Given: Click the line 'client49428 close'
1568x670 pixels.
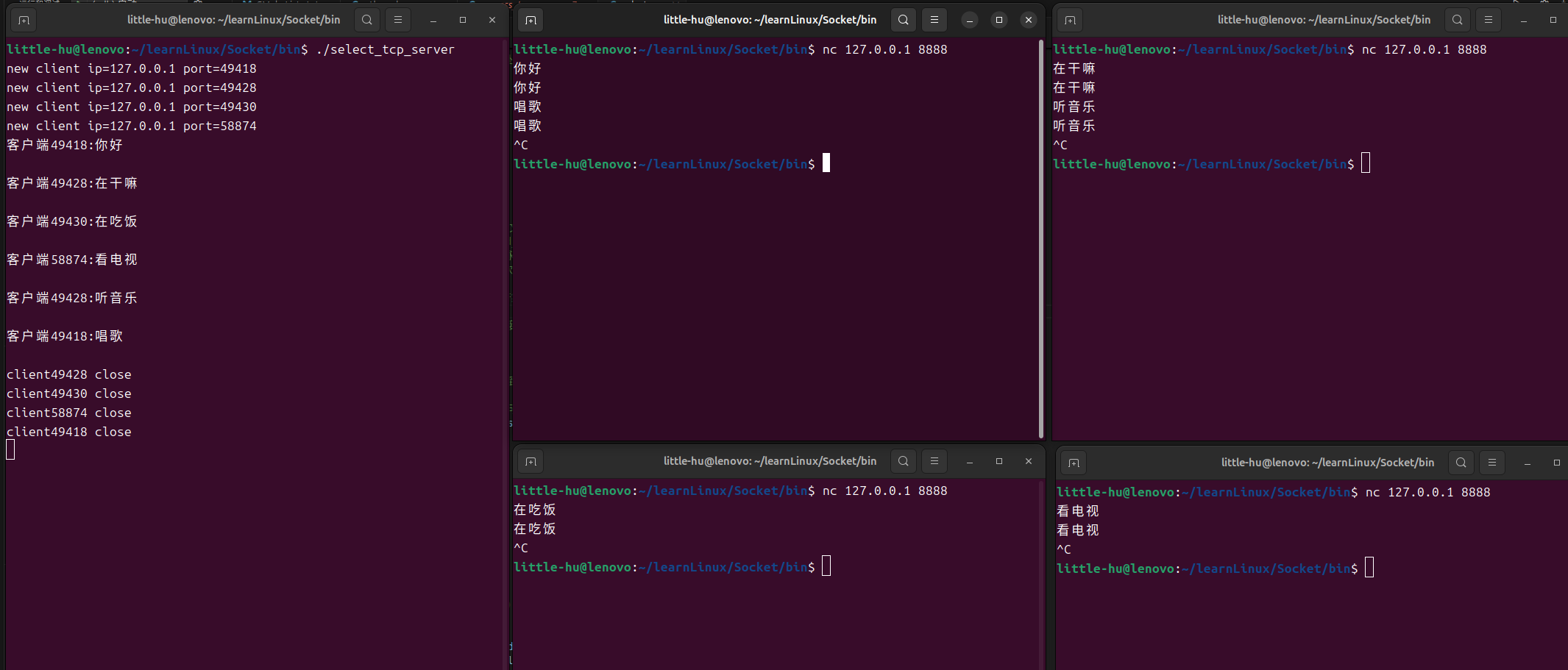Looking at the screenshot, I should coord(69,374).
